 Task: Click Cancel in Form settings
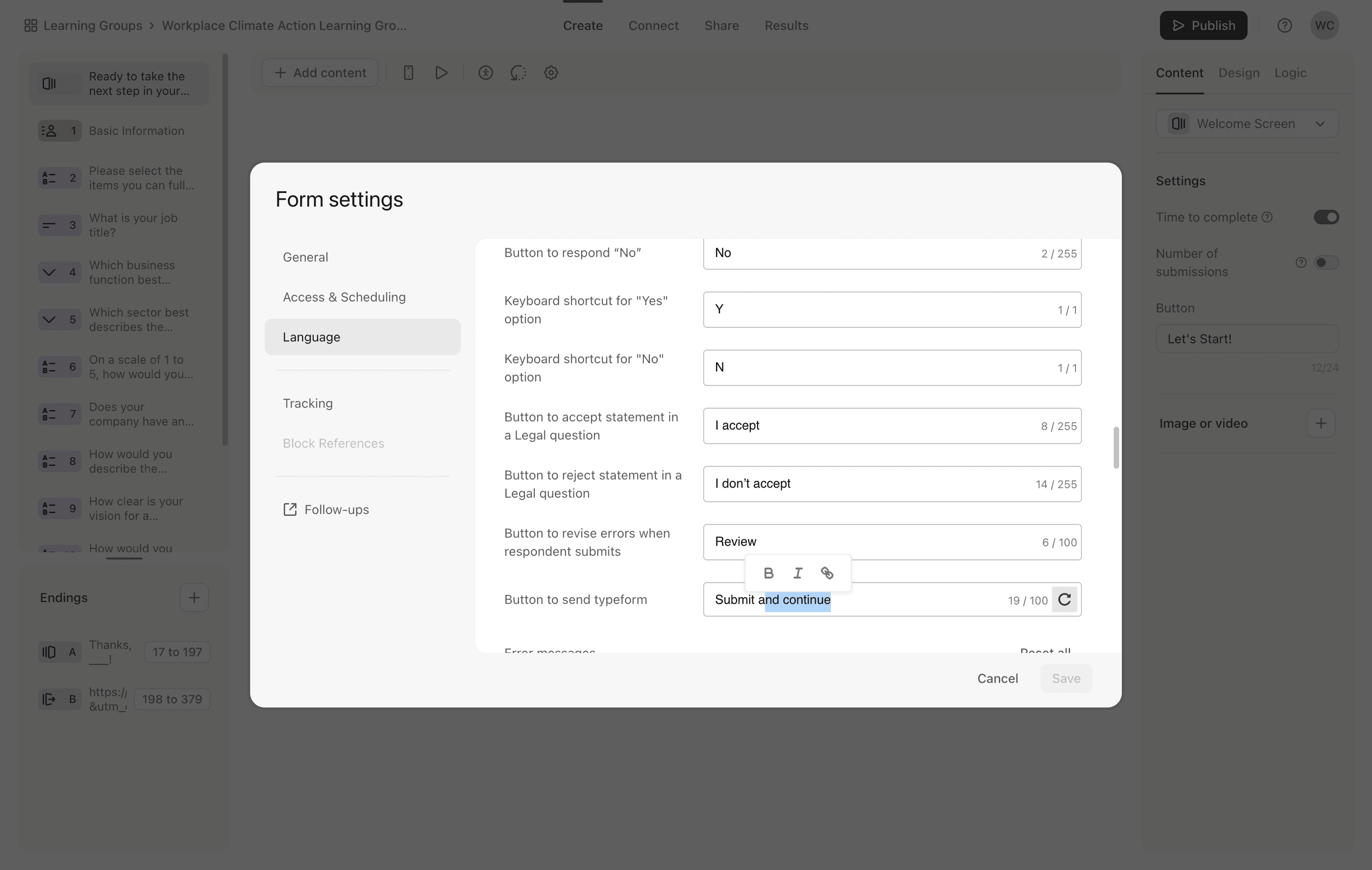(997, 678)
